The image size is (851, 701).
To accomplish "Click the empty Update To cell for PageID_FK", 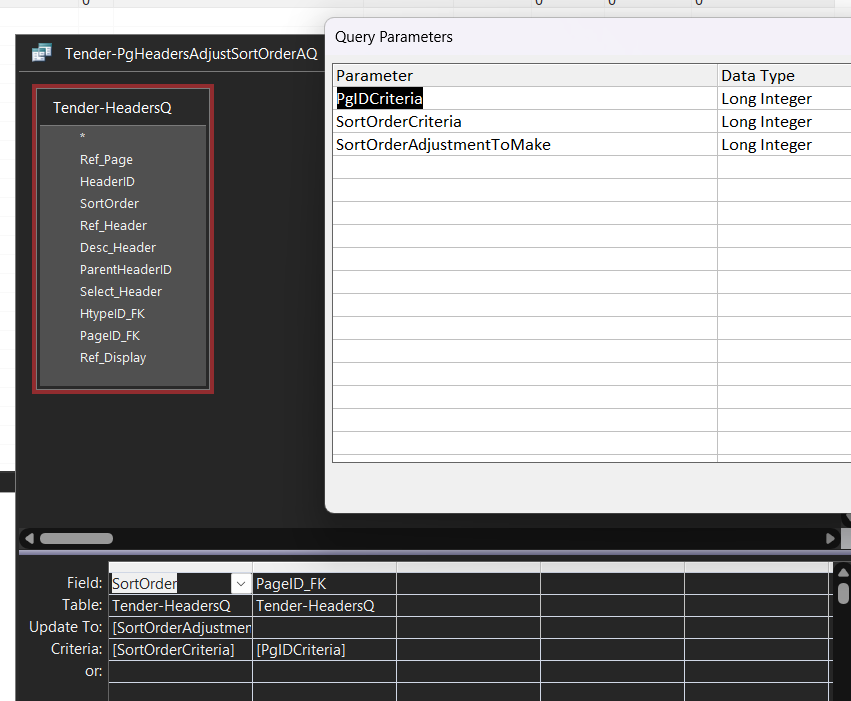I will (x=324, y=628).
